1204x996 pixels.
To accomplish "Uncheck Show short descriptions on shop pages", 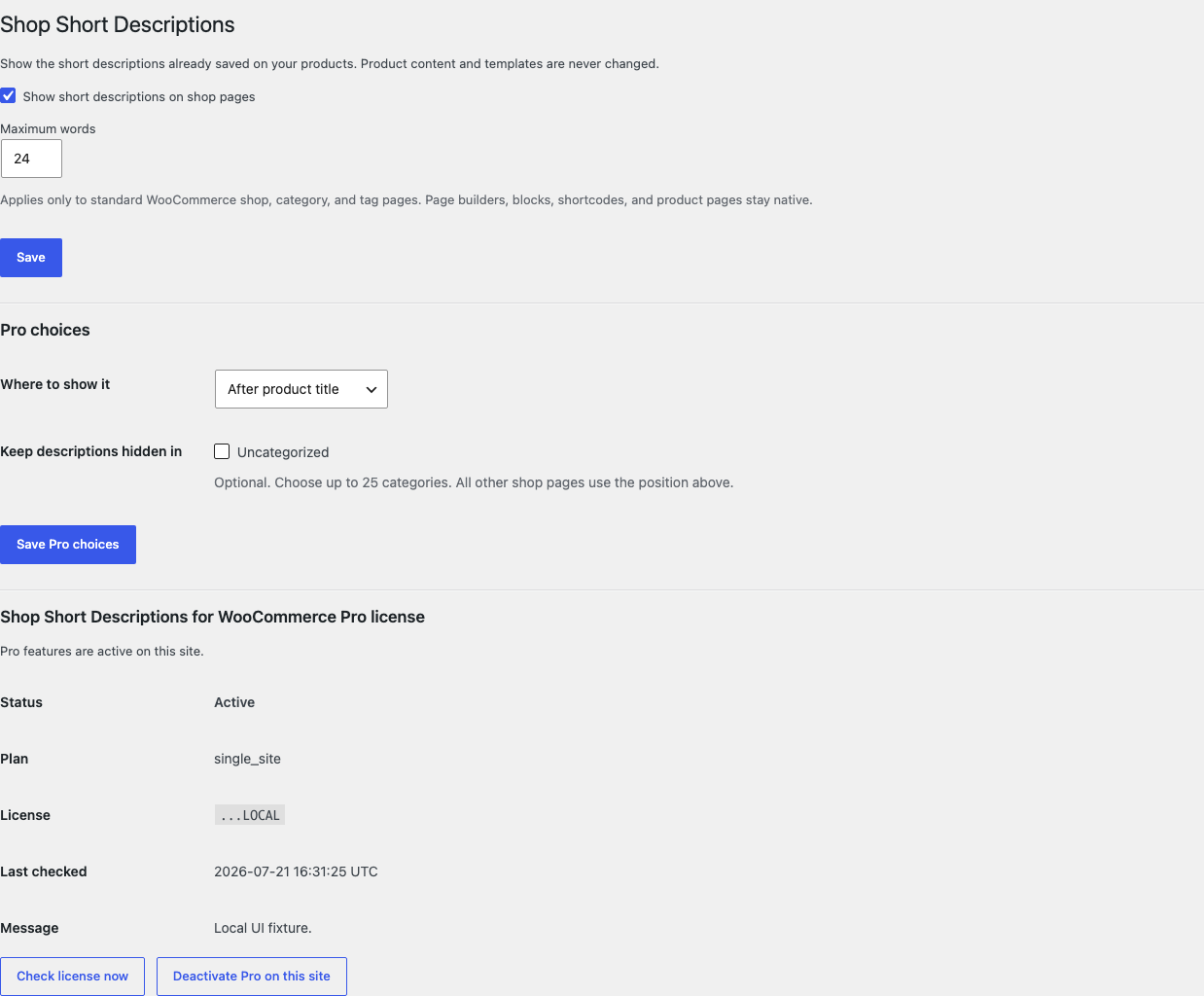I will pos(8,95).
